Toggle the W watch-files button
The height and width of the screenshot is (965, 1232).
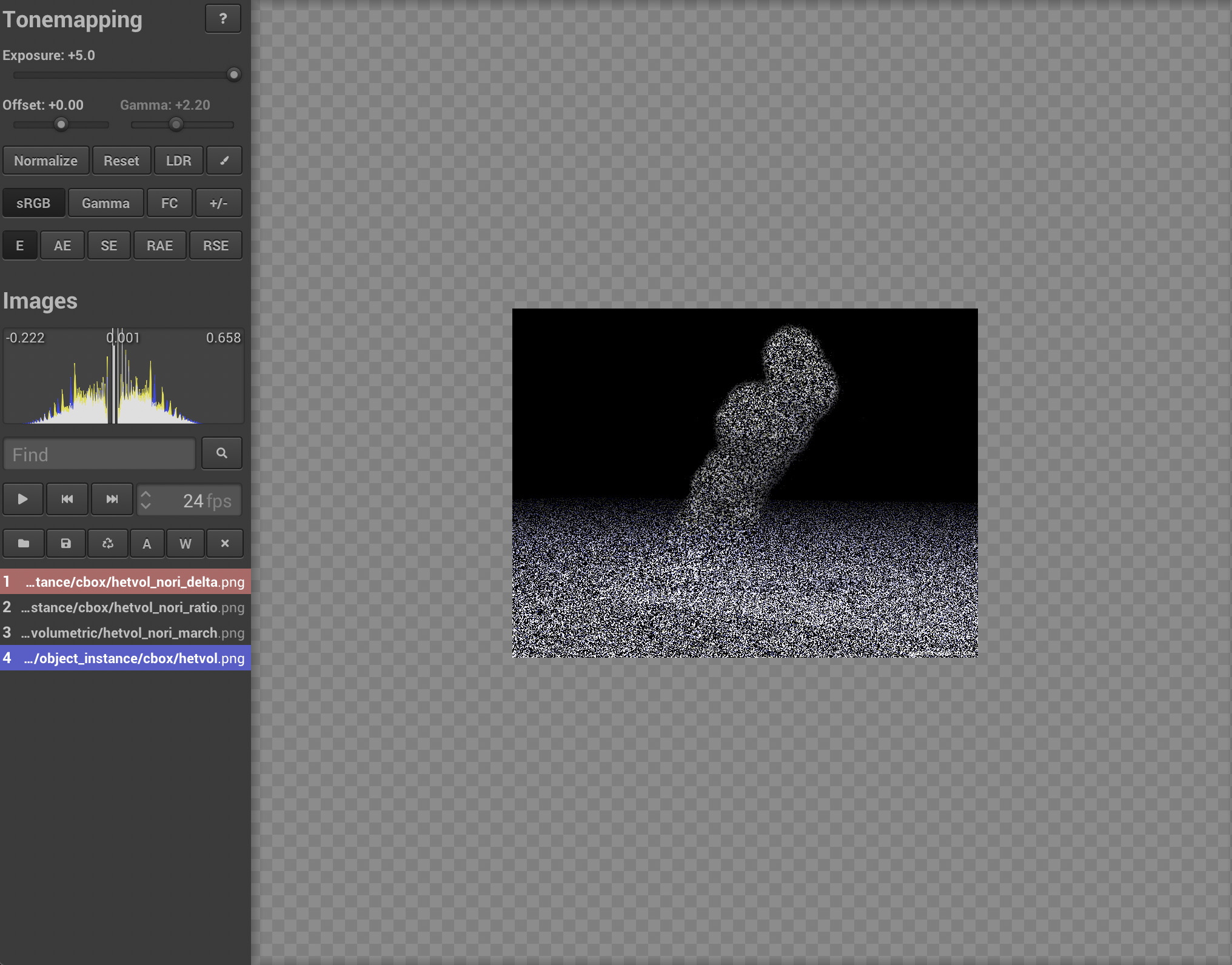[x=186, y=544]
